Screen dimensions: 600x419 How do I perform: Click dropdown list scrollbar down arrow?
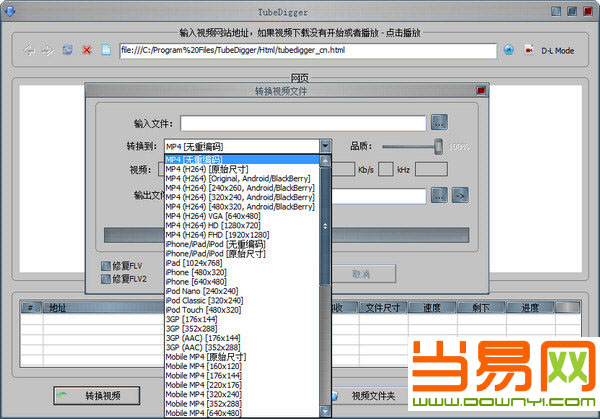(x=325, y=411)
